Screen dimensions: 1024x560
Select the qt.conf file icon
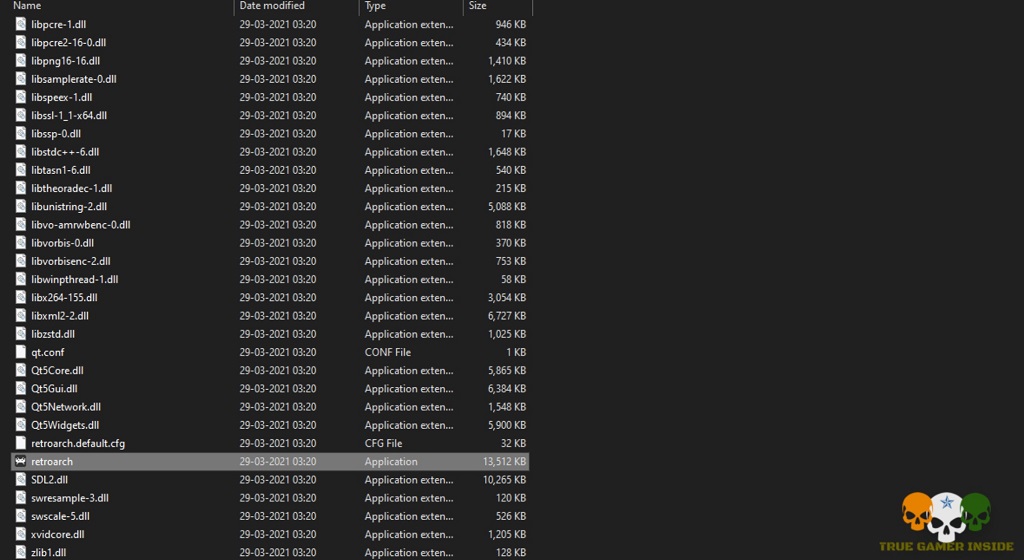(x=21, y=352)
